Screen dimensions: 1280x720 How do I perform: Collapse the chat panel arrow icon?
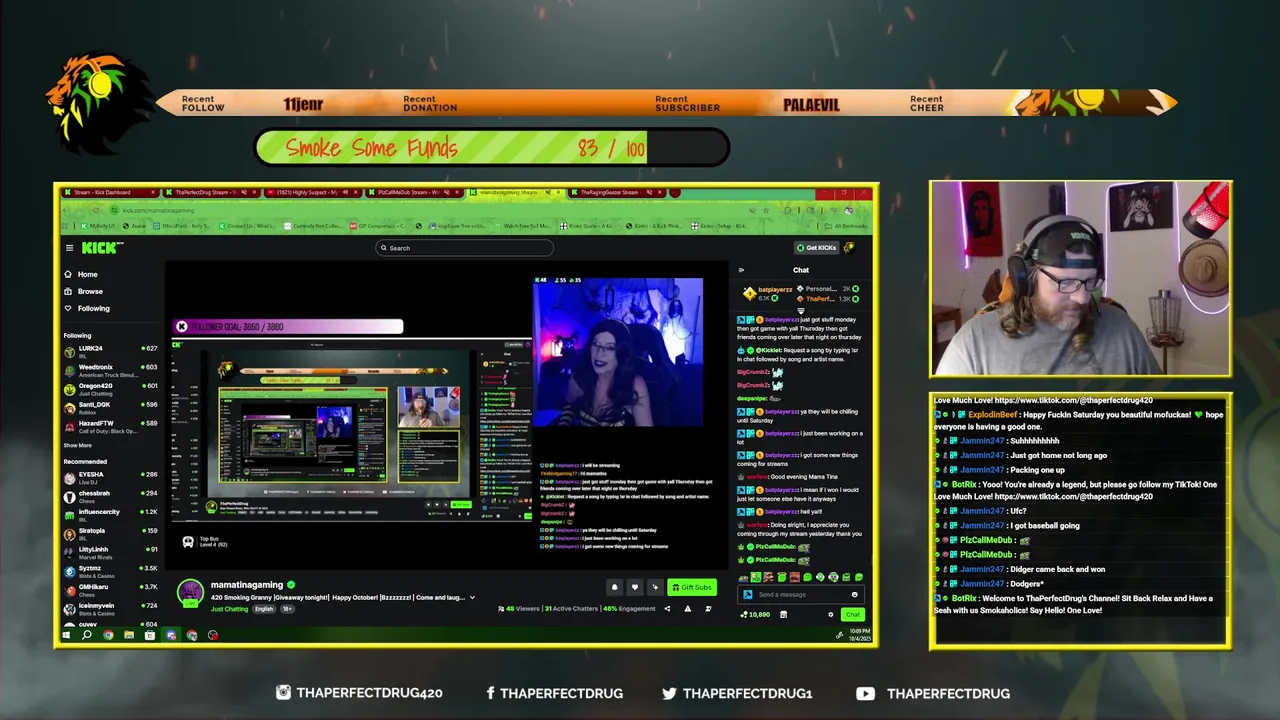point(741,270)
